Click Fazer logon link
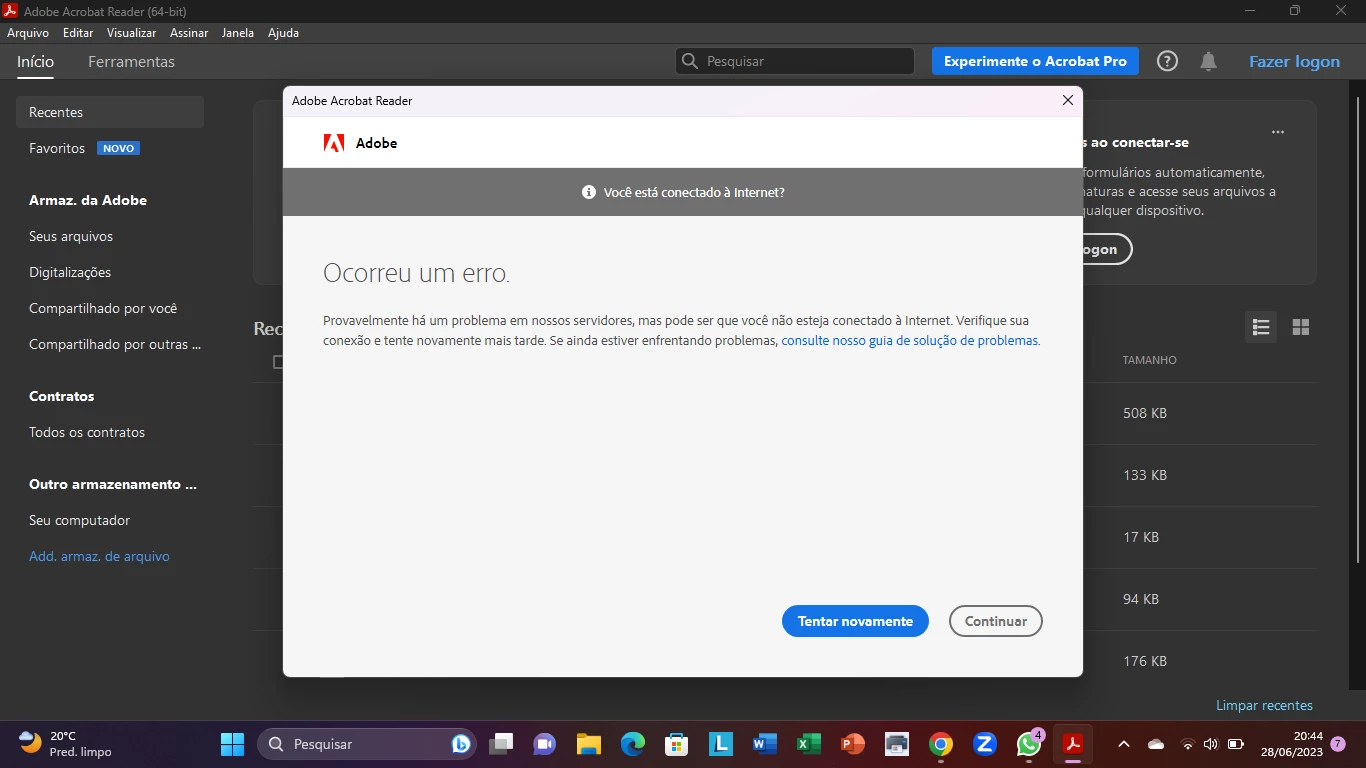 coord(1294,61)
